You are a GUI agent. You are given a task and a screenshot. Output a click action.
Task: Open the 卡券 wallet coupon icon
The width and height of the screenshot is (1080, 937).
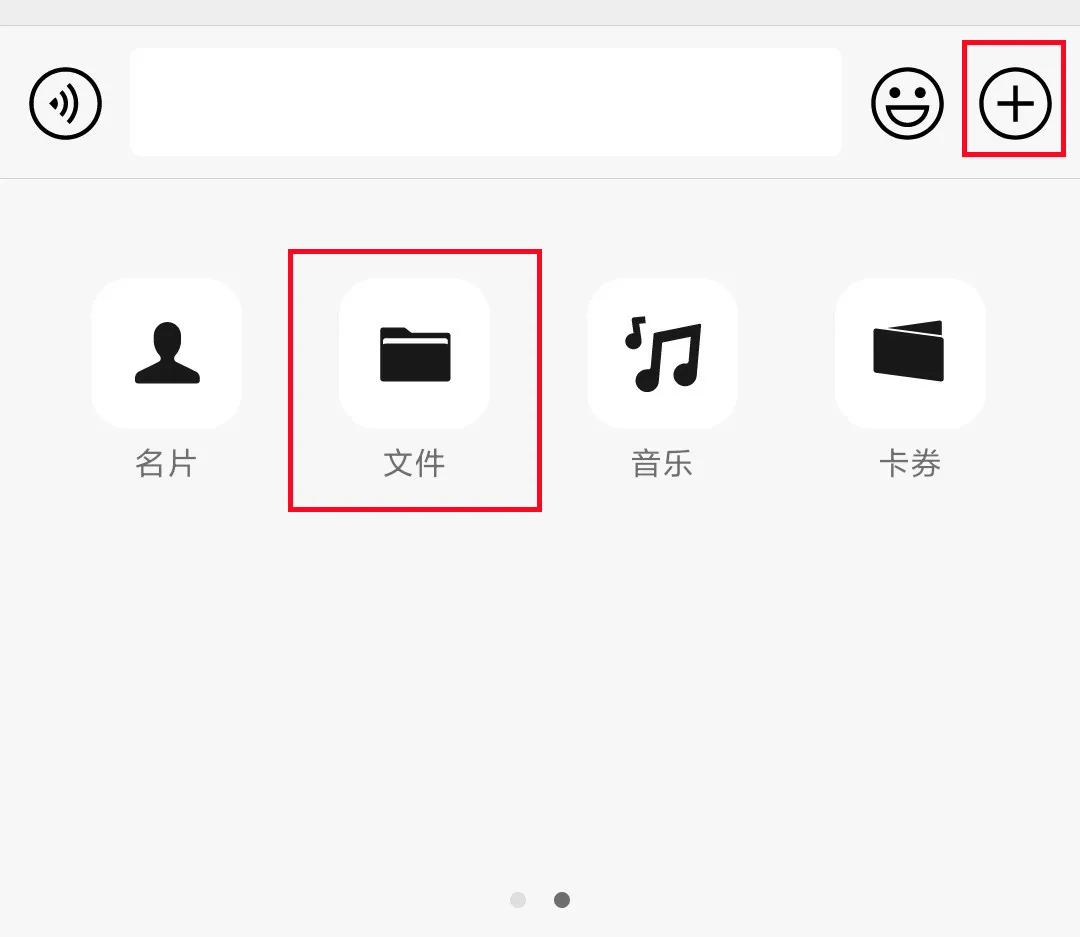(x=910, y=353)
